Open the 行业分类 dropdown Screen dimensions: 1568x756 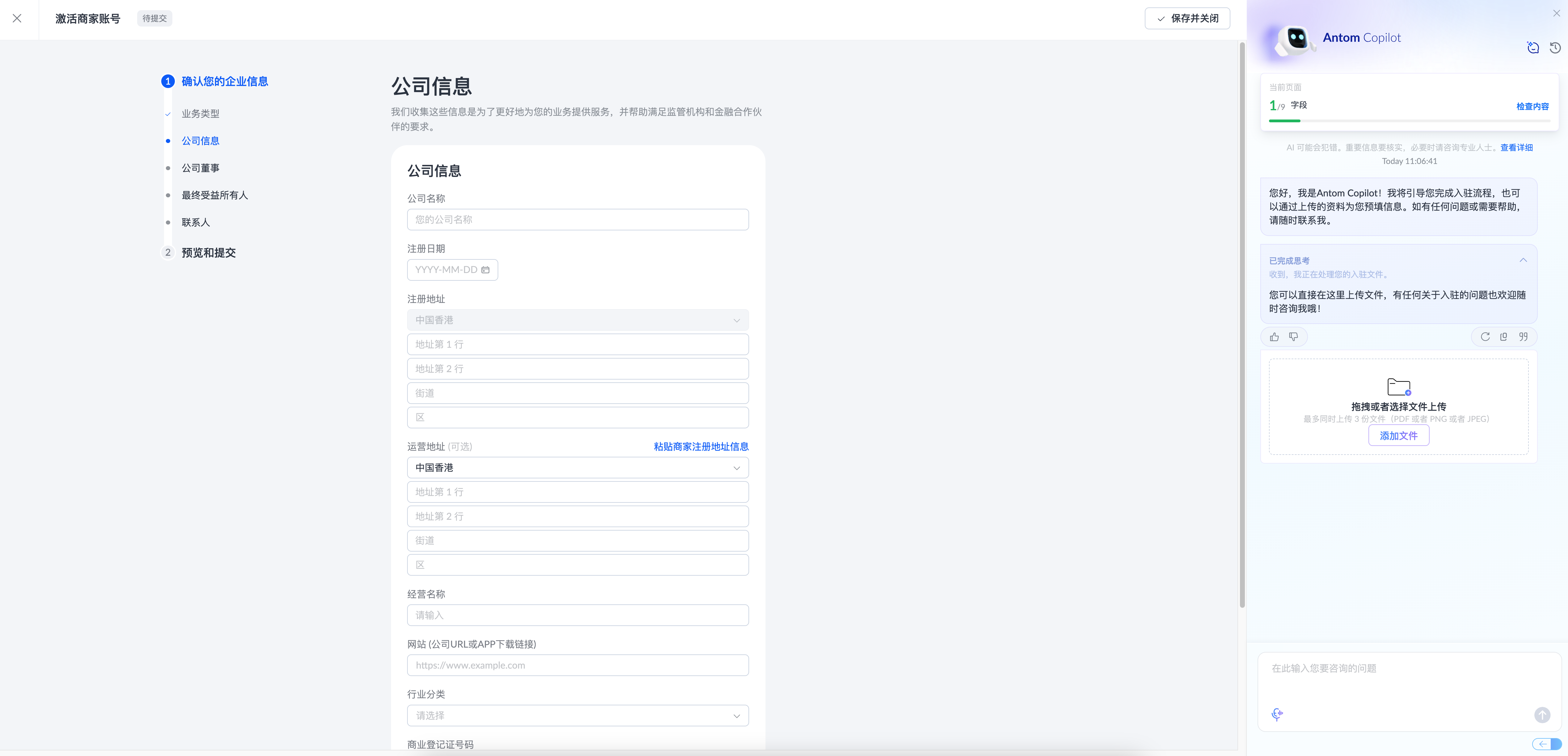coord(577,715)
